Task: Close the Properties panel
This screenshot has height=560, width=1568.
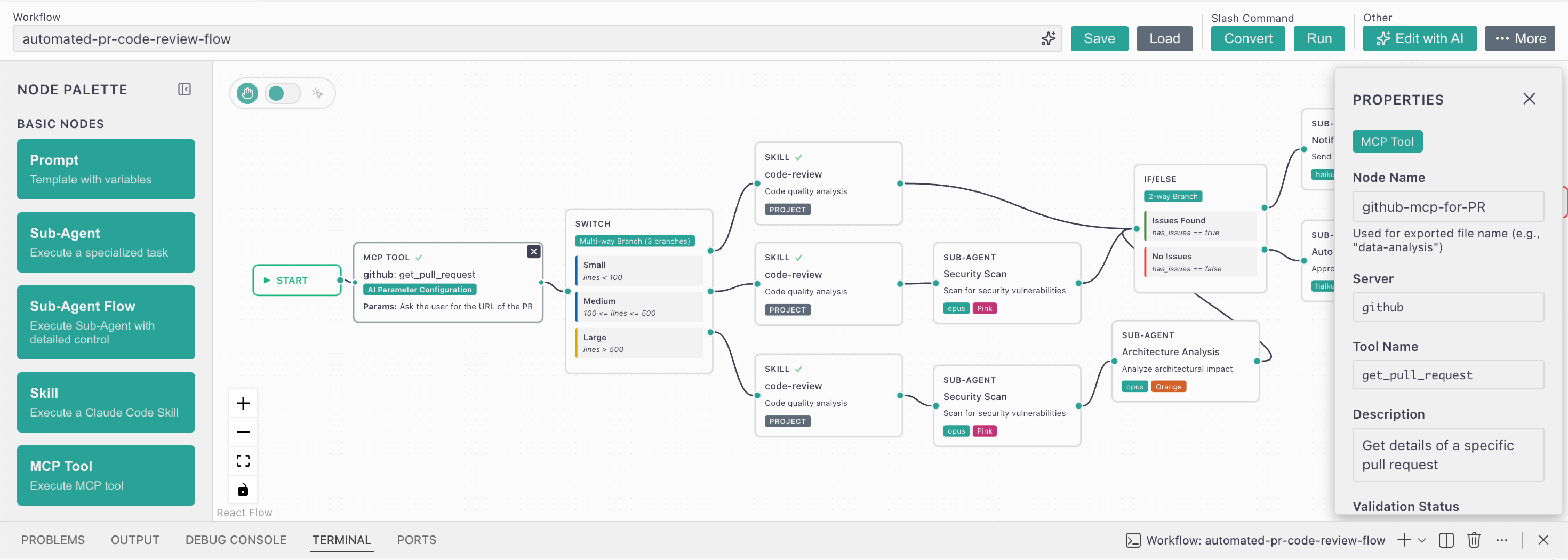Action: pyautogui.click(x=1529, y=99)
